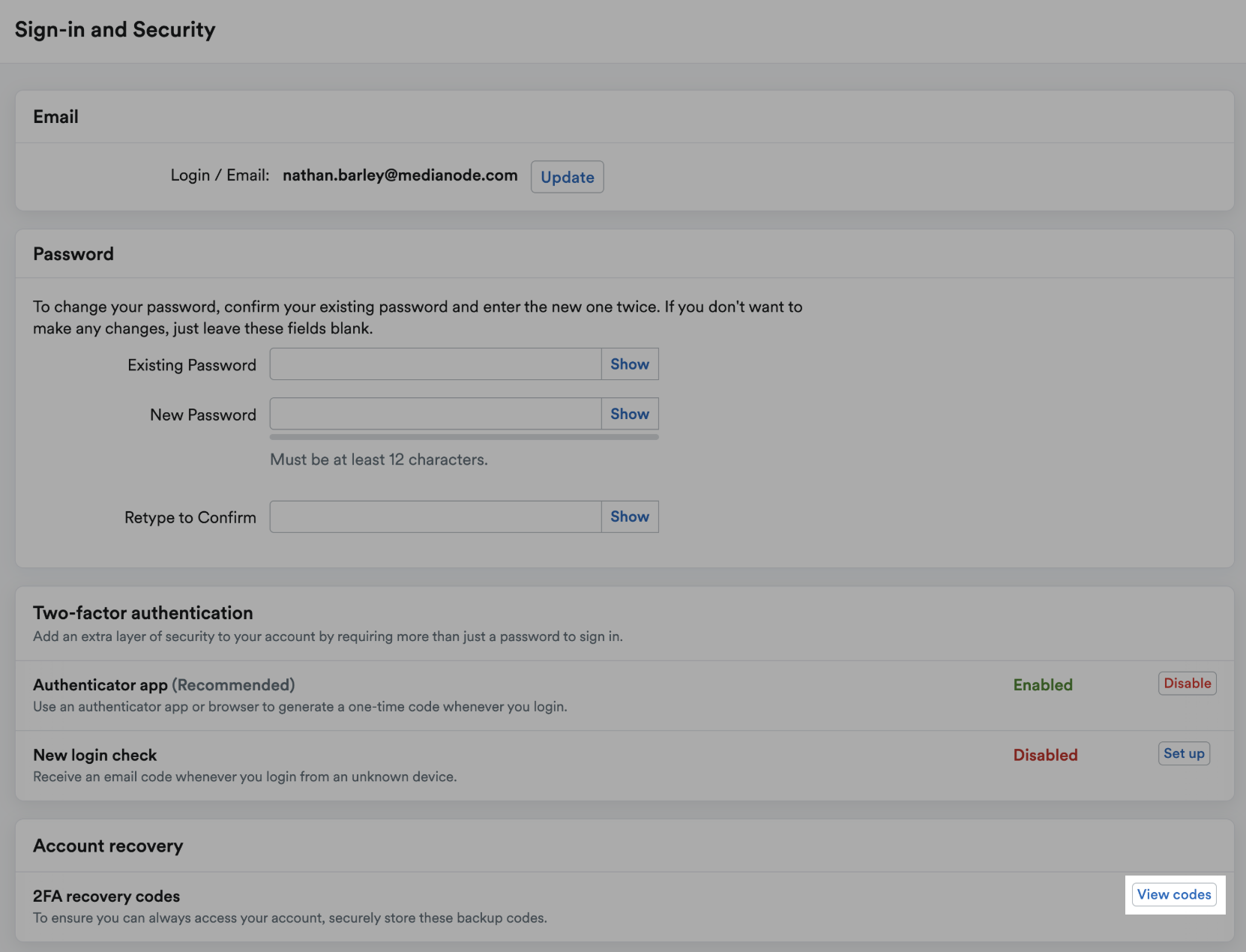This screenshot has width=1246, height=952.
Task: Click the Account recovery section header
Action: point(107,846)
